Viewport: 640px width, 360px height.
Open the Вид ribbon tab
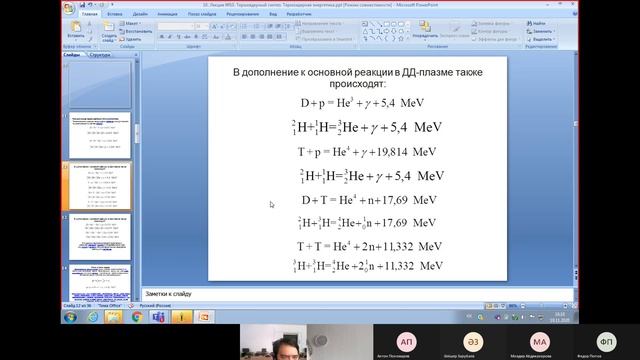click(x=273, y=14)
